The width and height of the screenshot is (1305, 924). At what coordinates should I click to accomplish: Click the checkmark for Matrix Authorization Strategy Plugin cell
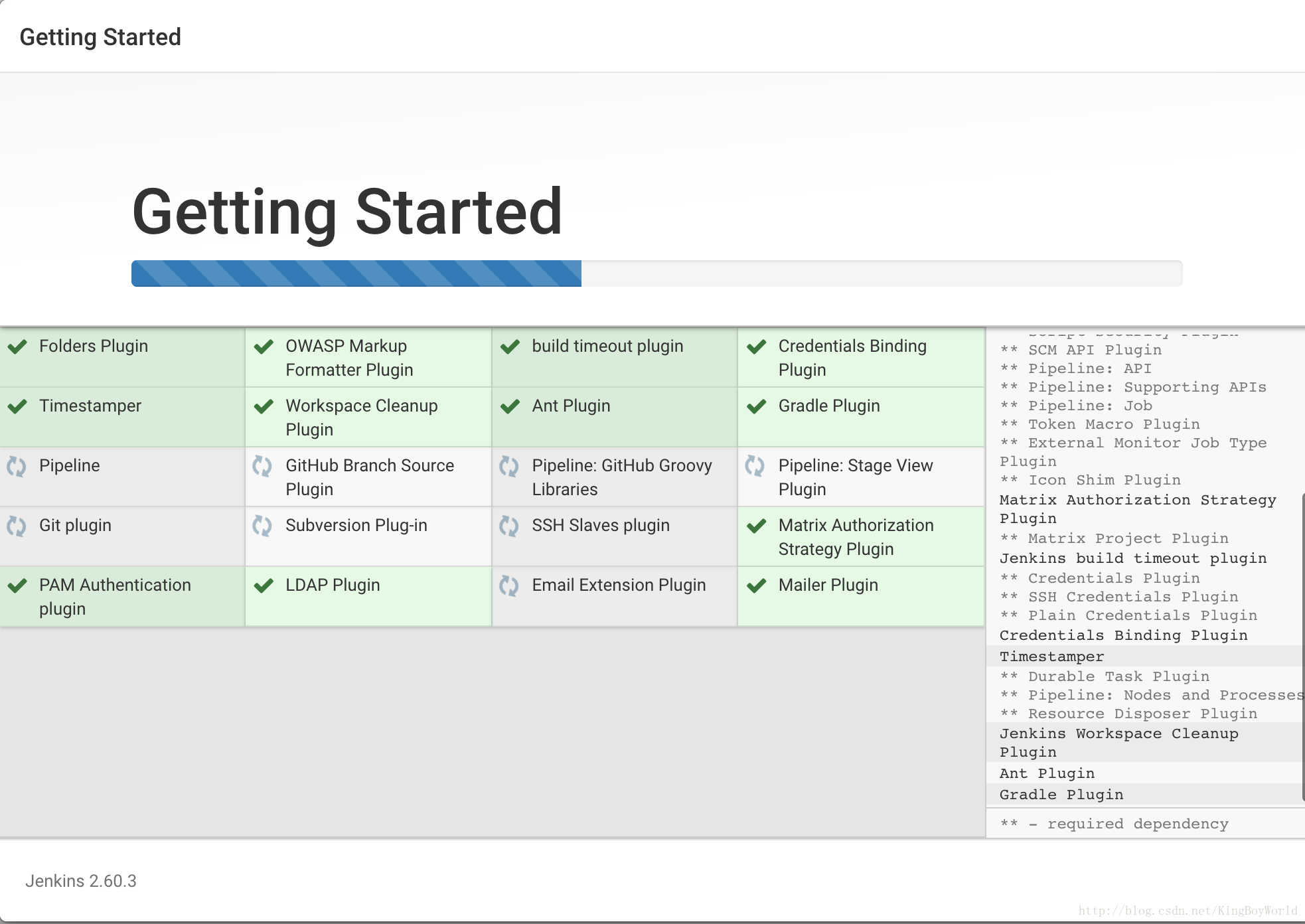757,526
